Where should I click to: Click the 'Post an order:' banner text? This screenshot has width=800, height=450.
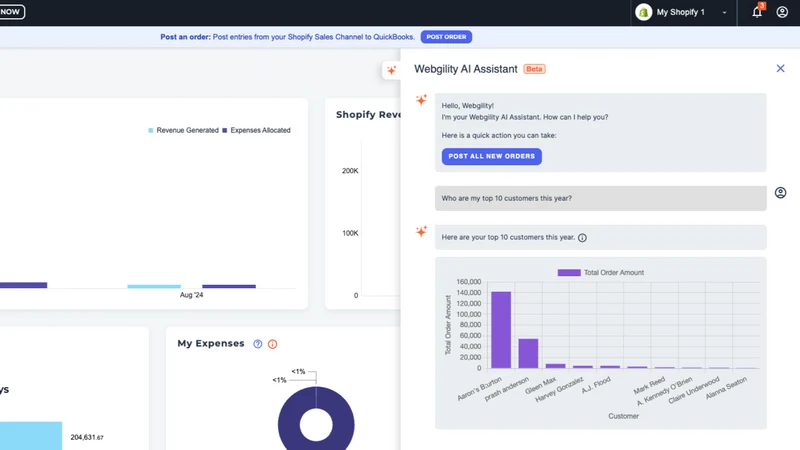point(185,37)
